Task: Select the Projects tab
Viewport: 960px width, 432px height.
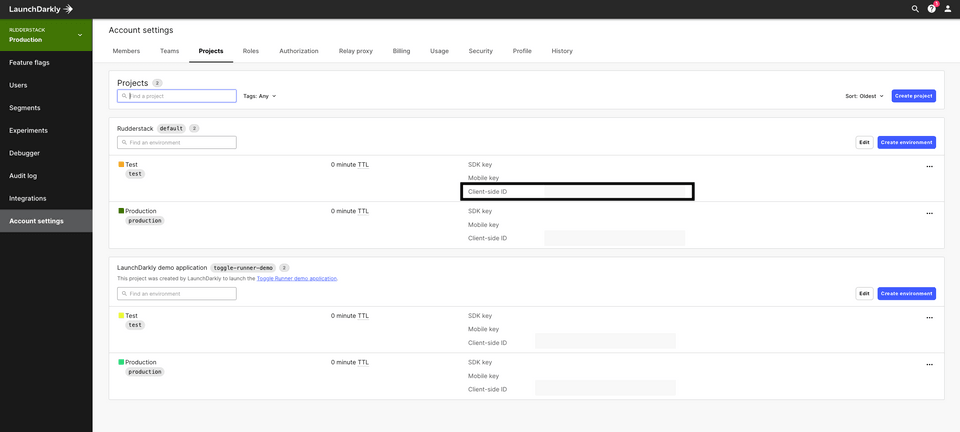Action: click(211, 51)
